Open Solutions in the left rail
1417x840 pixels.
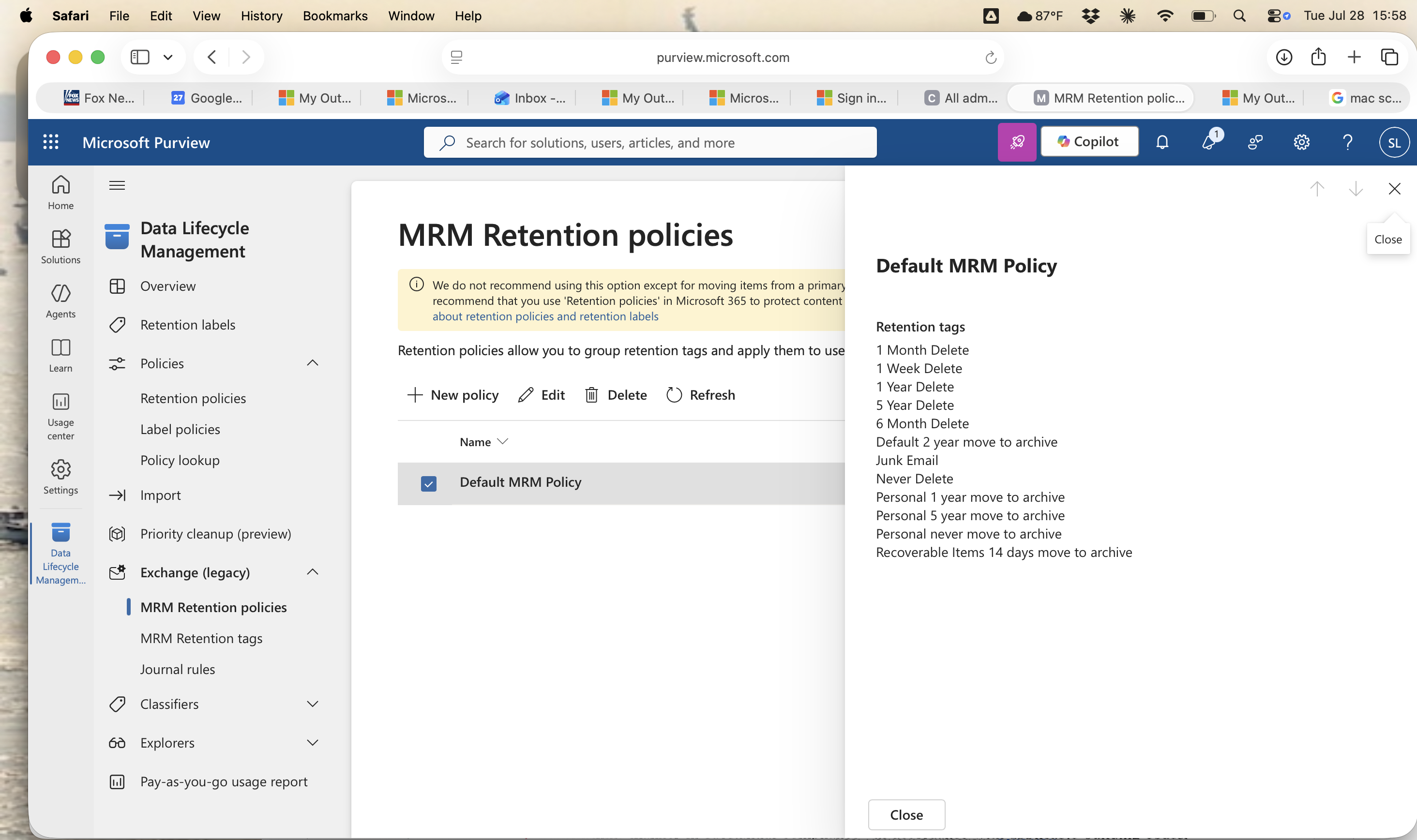tap(60, 247)
